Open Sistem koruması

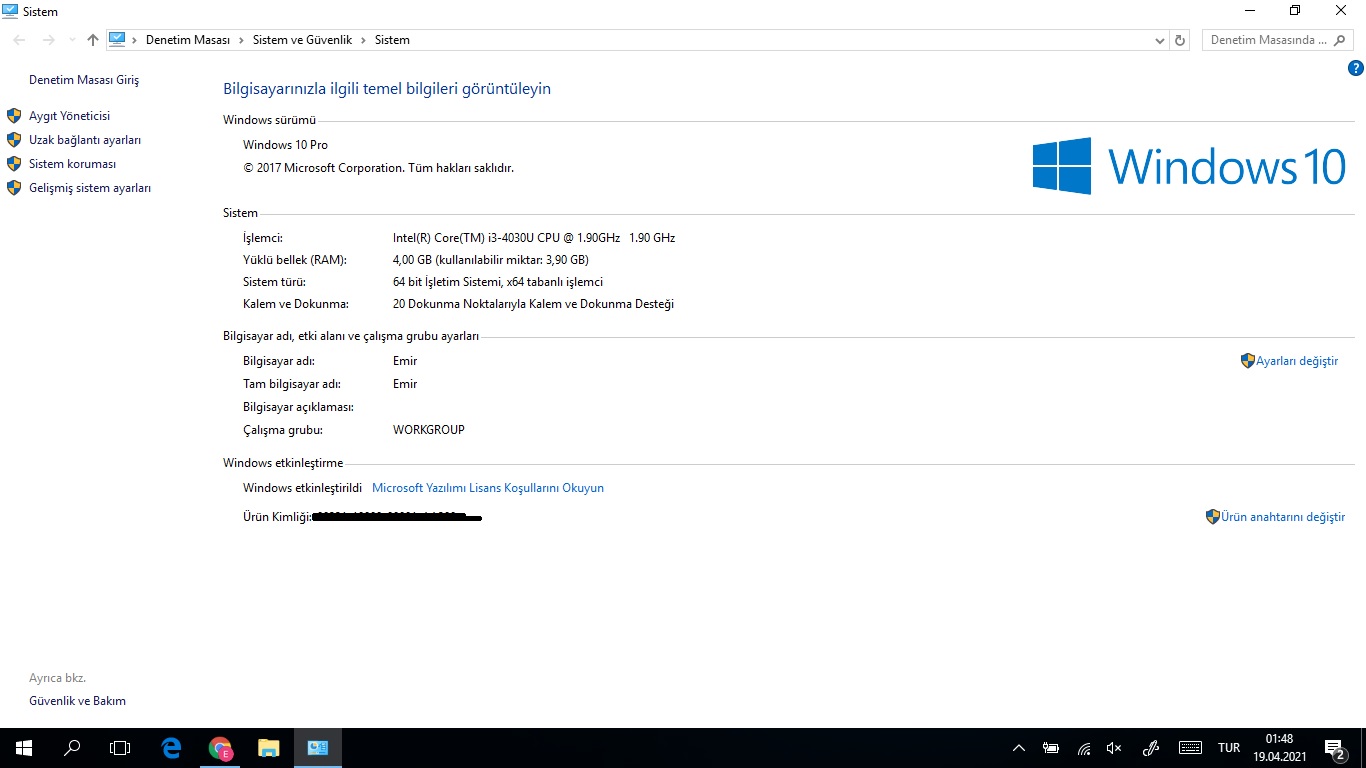point(72,164)
